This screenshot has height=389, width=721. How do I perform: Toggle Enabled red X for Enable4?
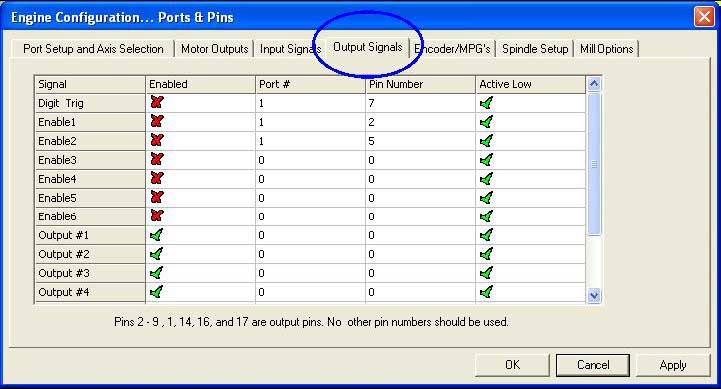tap(157, 178)
